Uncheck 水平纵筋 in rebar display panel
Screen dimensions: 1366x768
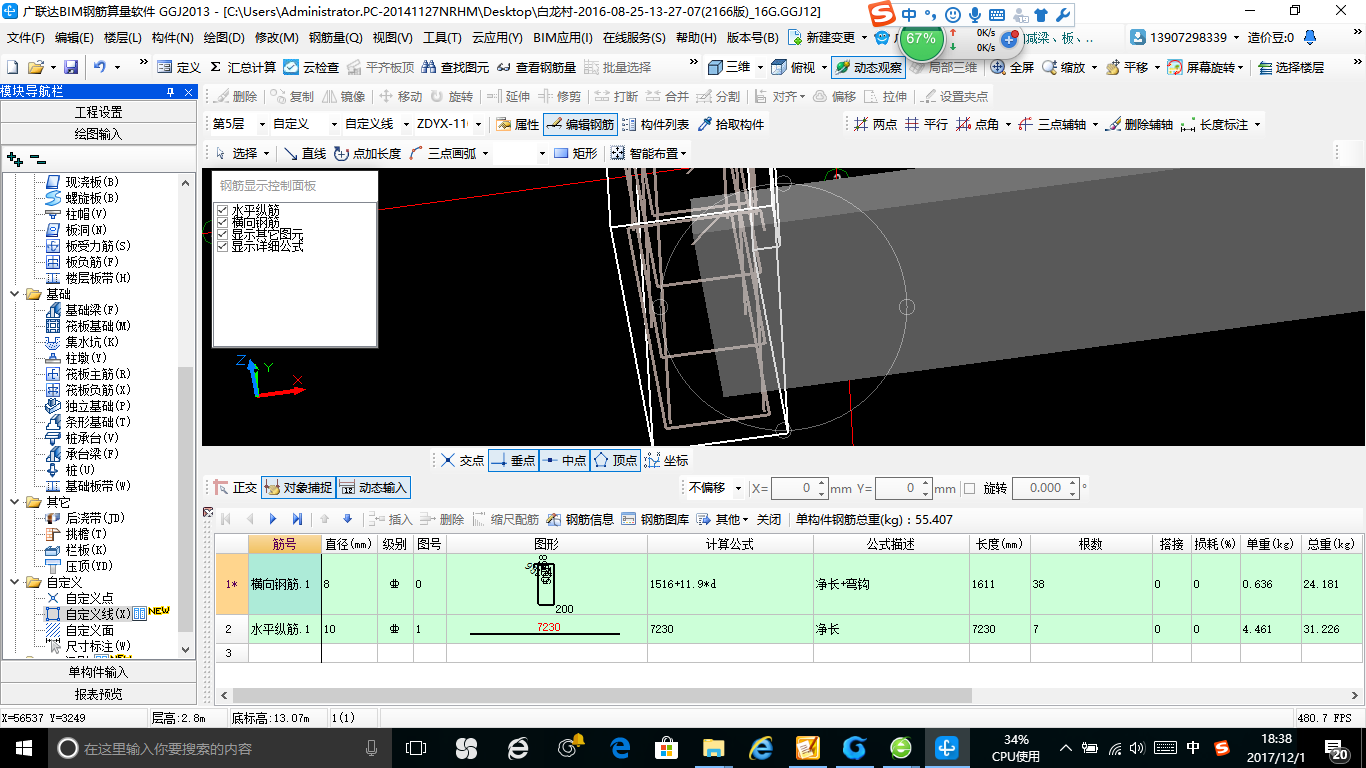[222, 210]
